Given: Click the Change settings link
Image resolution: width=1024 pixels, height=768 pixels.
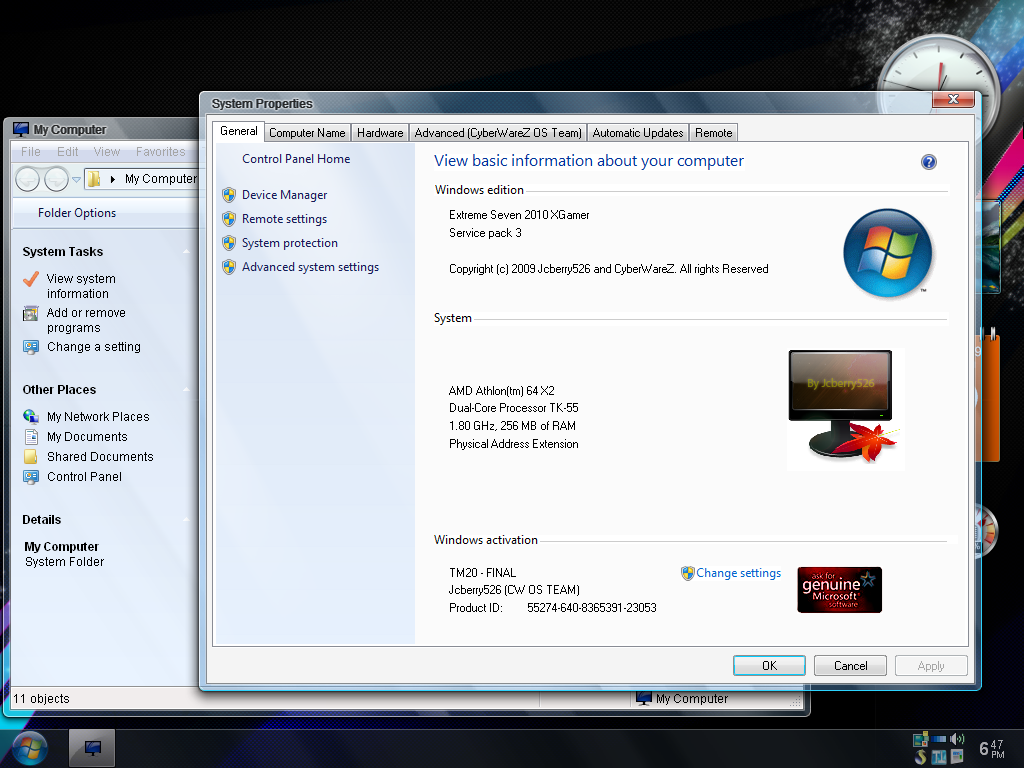Looking at the screenshot, I should point(738,573).
